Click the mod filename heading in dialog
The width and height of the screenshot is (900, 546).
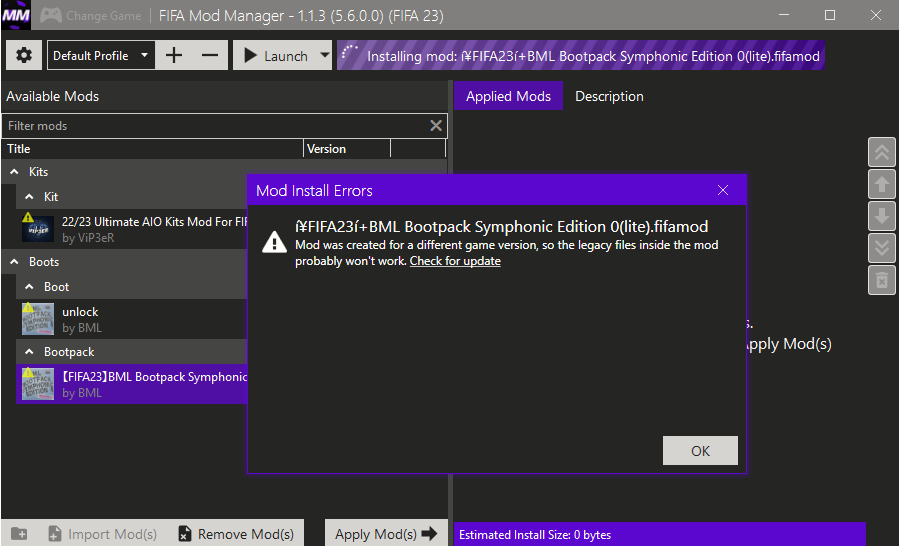[x=502, y=227]
